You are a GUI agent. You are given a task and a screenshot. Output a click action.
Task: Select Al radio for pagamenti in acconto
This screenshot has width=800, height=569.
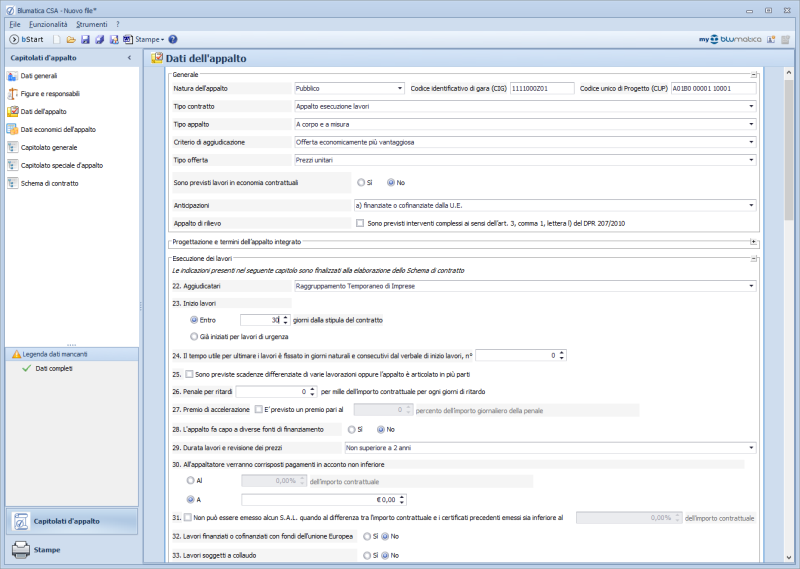tap(191, 480)
